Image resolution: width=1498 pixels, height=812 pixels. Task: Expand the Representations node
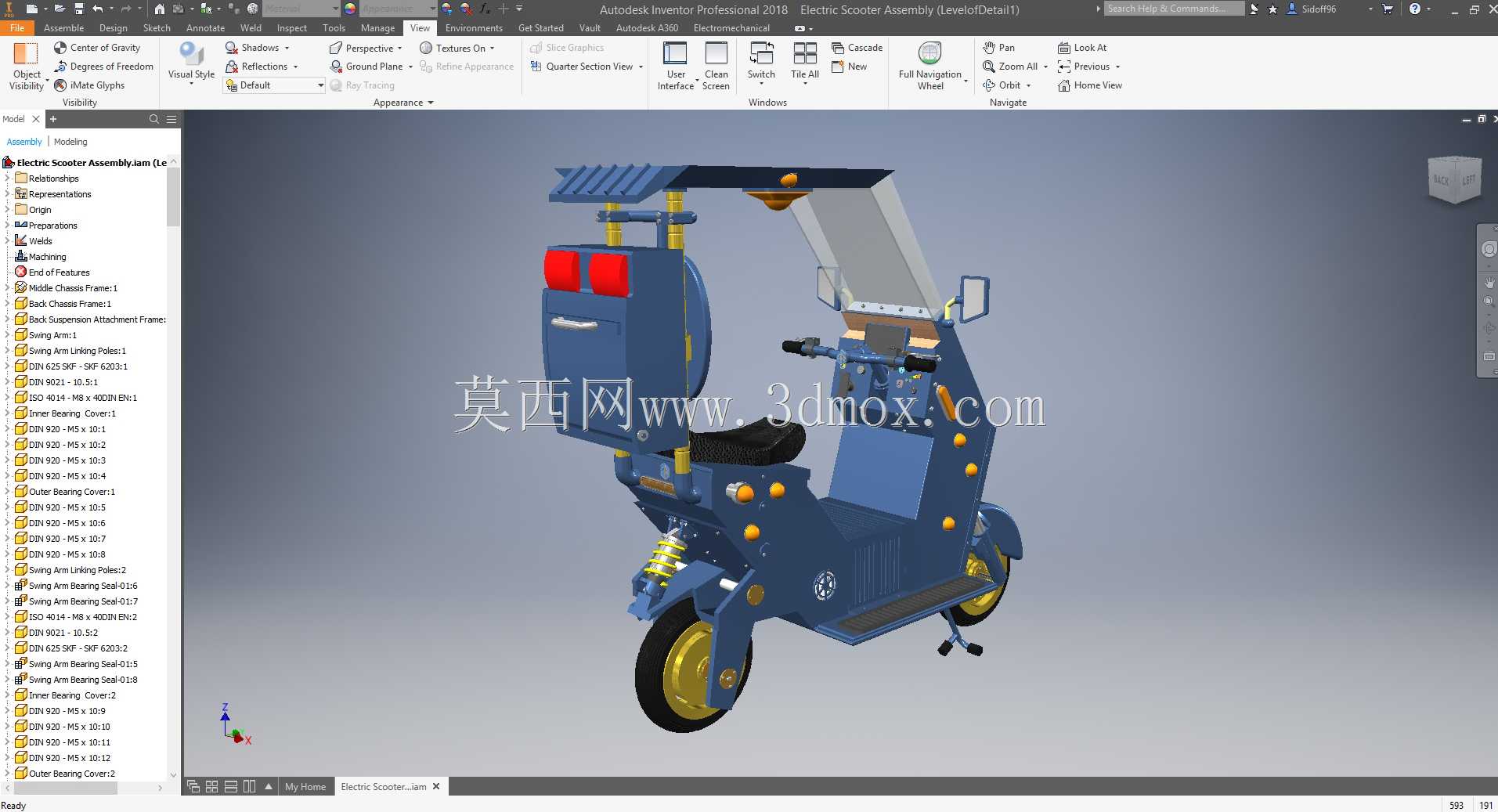coord(8,194)
